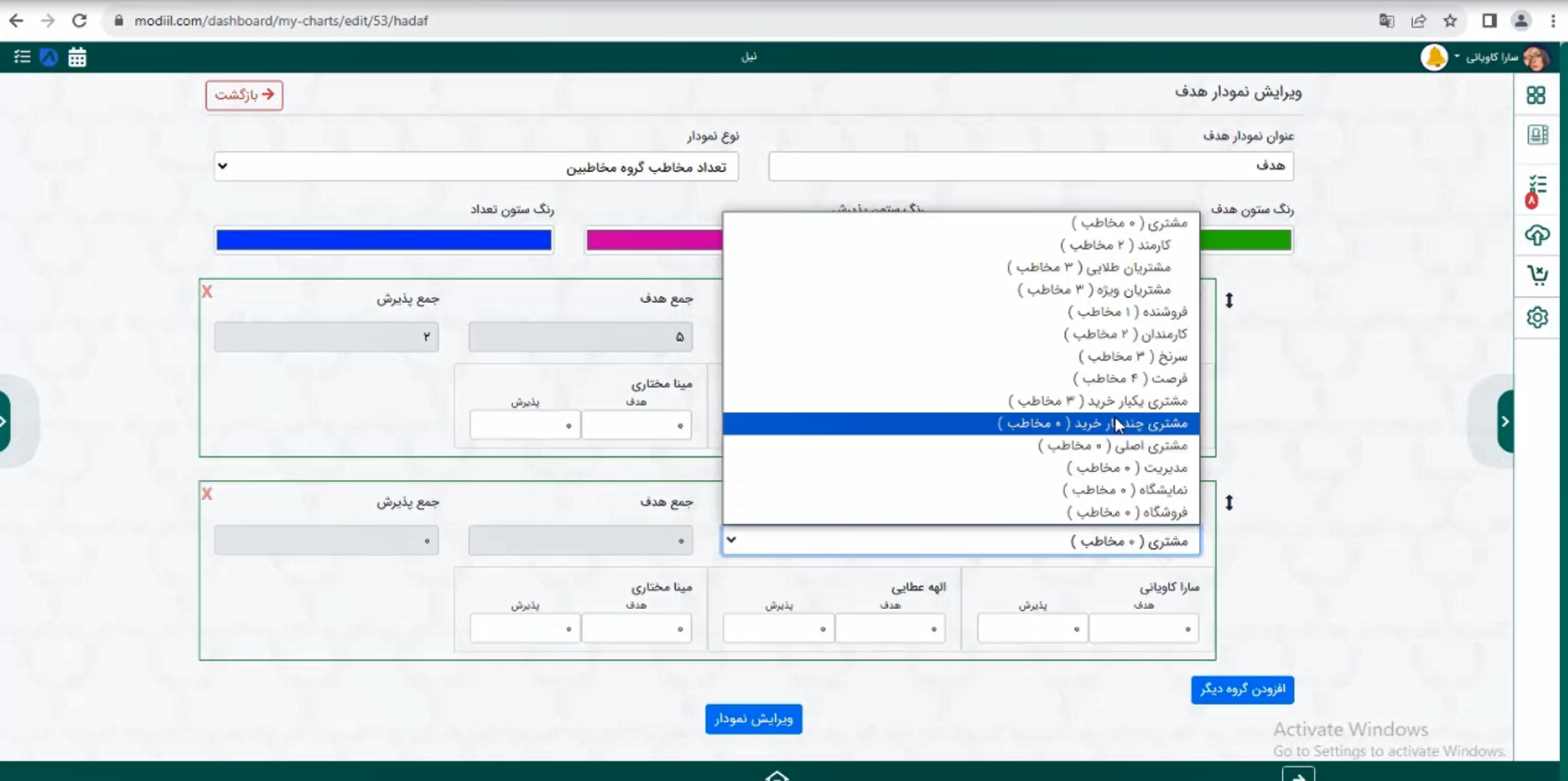
Task: Click the calendar icon in top bar
Action: (77, 57)
